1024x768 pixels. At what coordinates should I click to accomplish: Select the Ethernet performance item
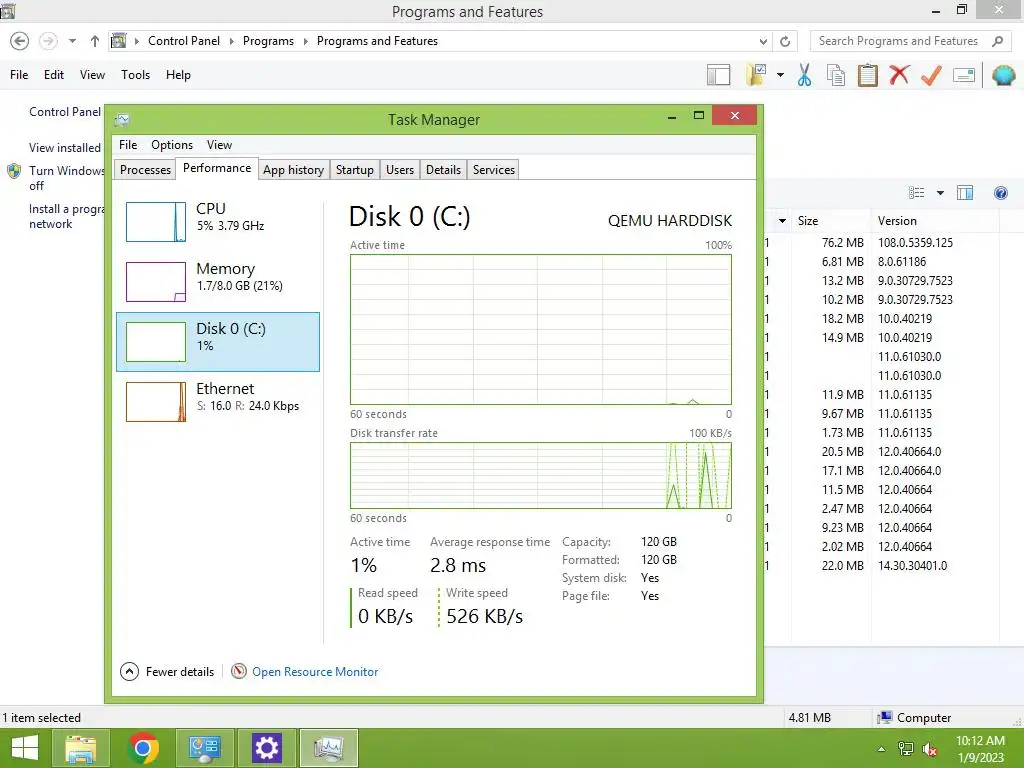pos(218,402)
